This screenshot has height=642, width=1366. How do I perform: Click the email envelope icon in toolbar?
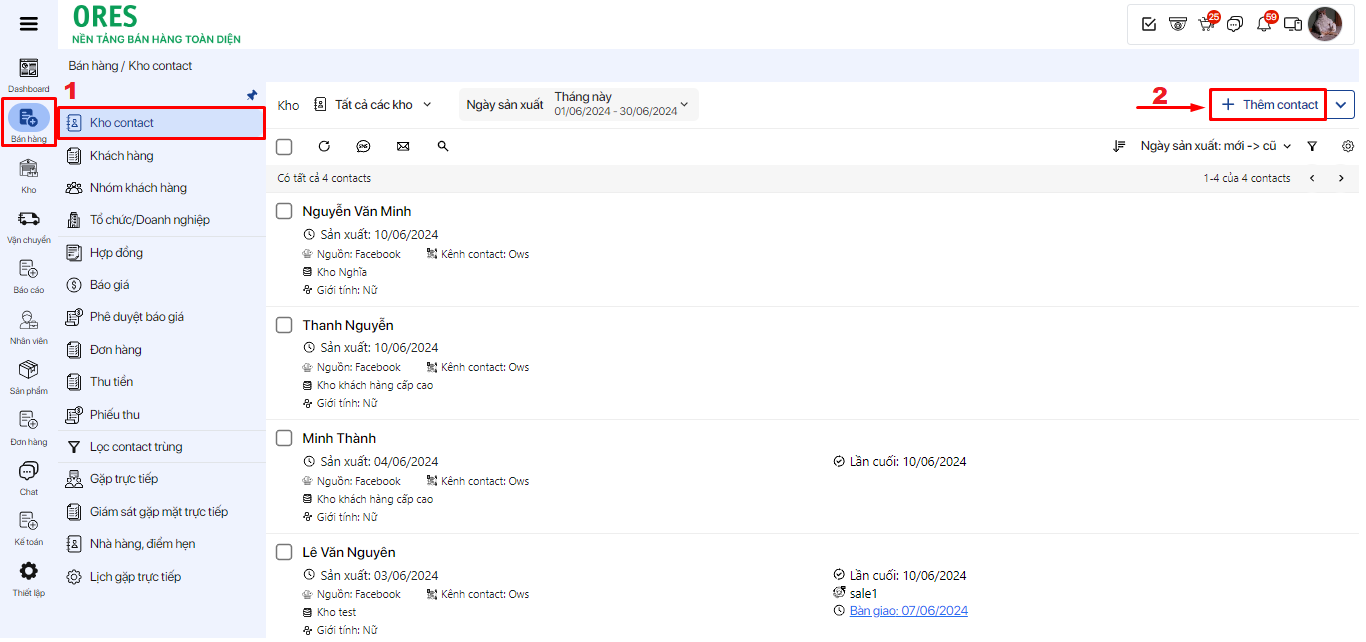pyautogui.click(x=403, y=146)
